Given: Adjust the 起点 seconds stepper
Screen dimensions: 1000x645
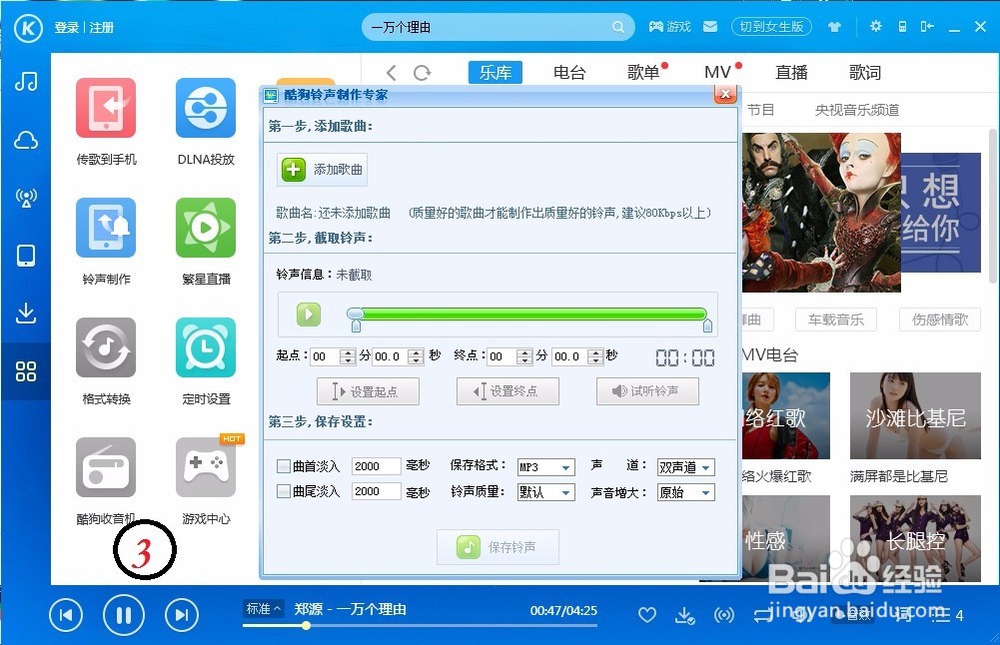Looking at the screenshot, I should (x=416, y=357).
